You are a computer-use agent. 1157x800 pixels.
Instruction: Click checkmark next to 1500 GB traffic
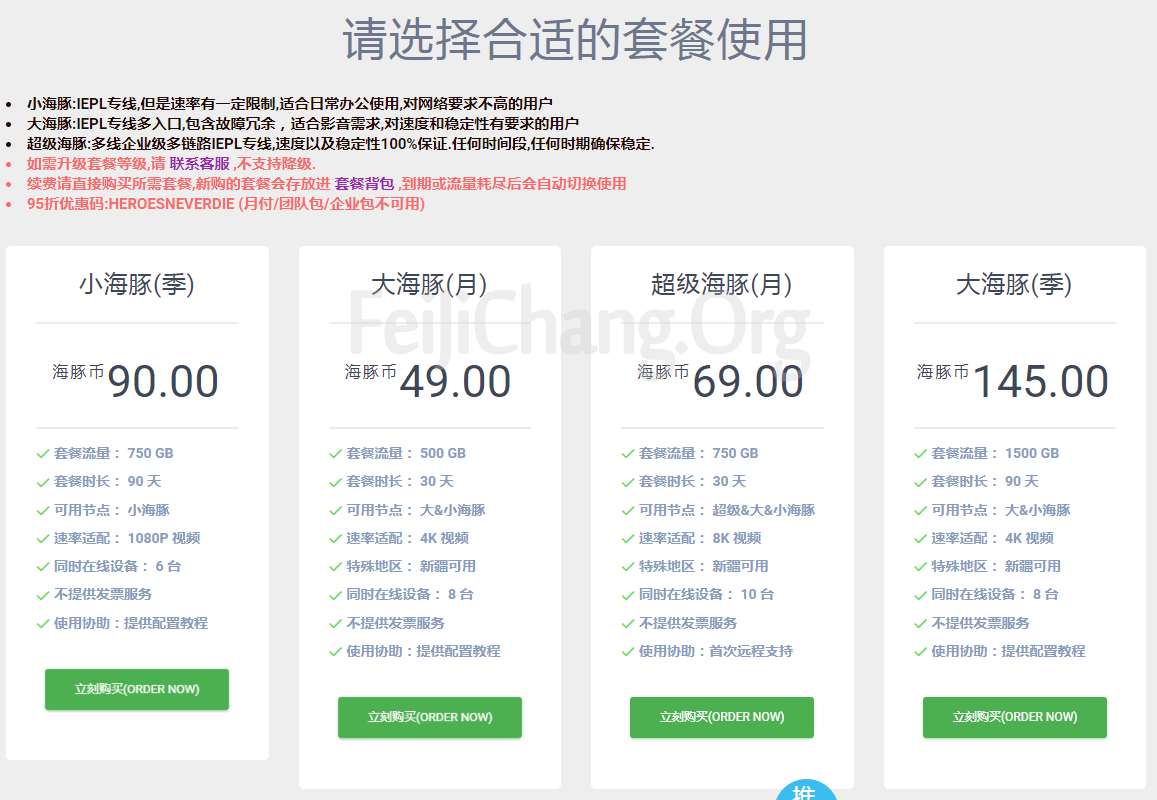click(x=920, y=453)
